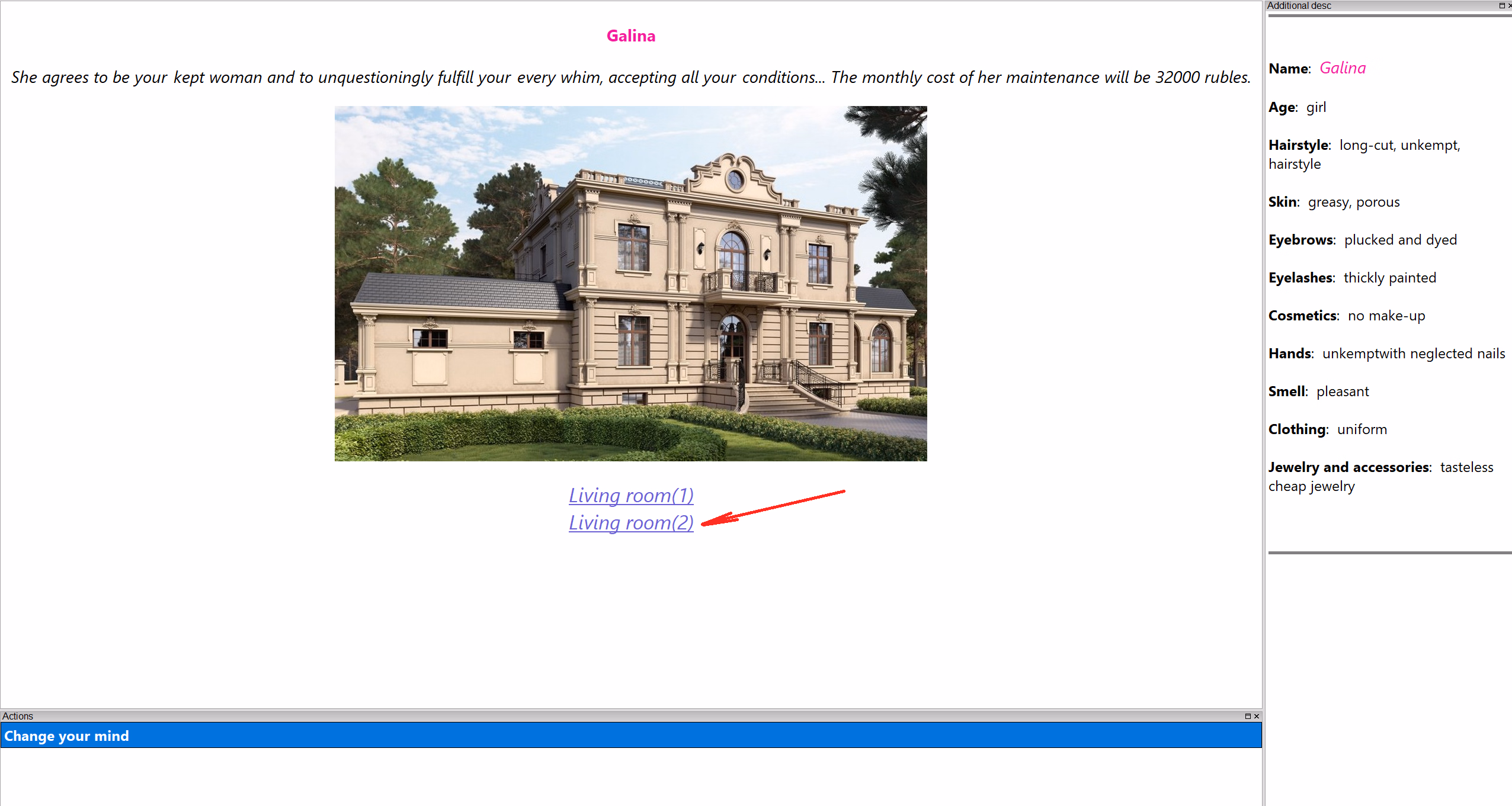1512x806 pixels.
Task: Click the empty area below Change your mind
Action: (x=630, y=776)
